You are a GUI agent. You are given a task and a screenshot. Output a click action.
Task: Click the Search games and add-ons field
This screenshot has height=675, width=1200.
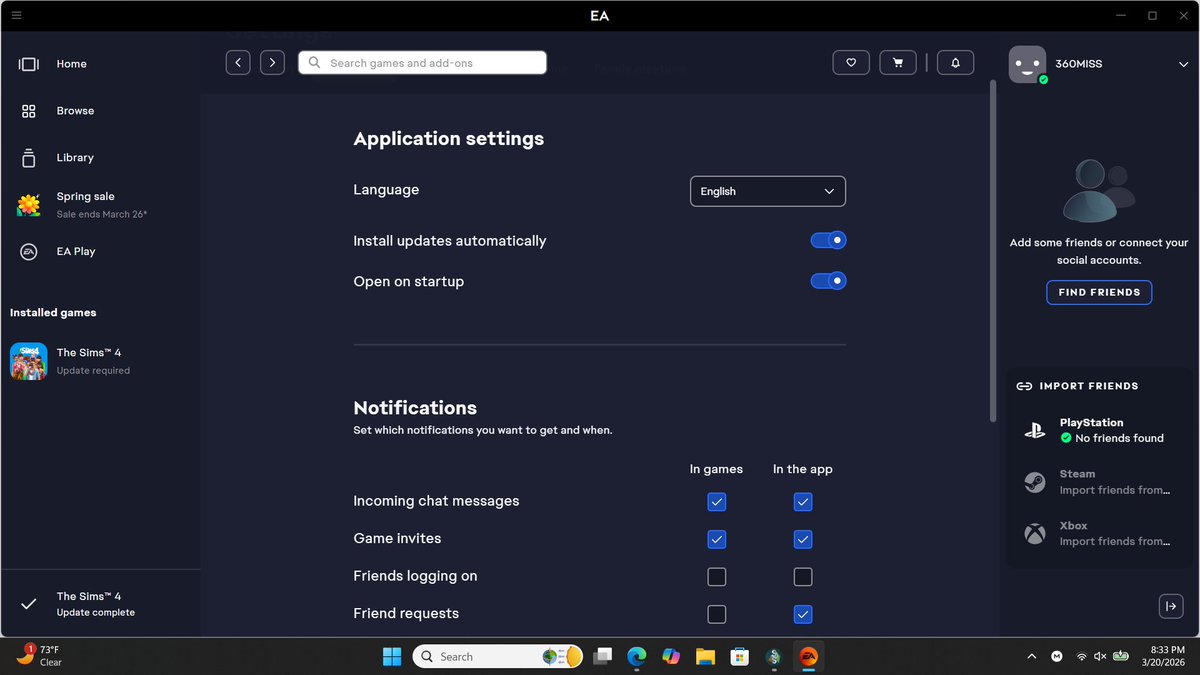point(422,63)
